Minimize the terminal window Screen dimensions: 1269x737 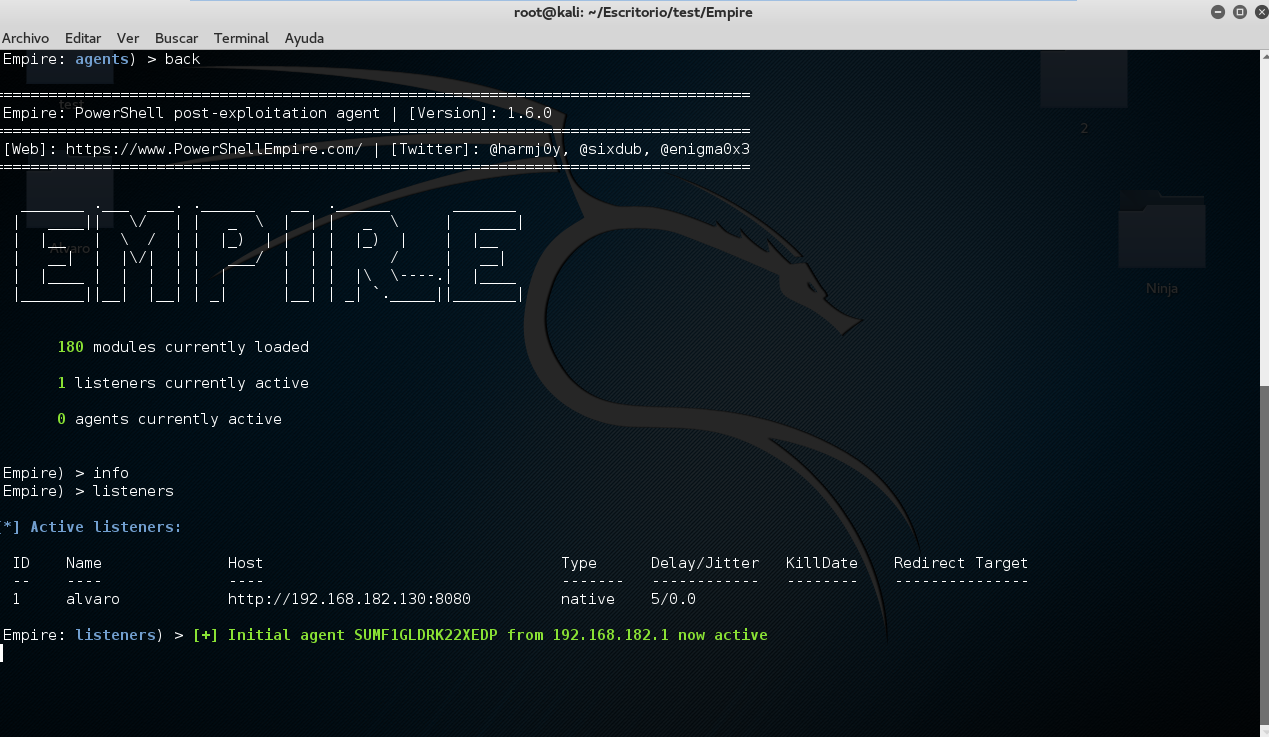click(x=1218, y=12)
